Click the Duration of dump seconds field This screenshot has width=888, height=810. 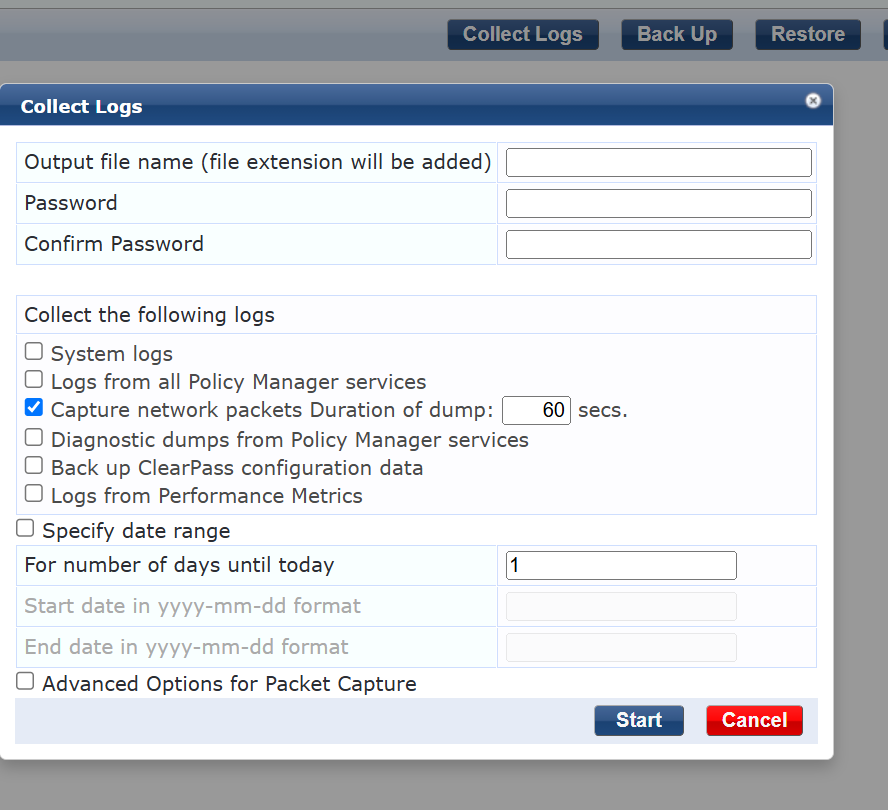536,410
